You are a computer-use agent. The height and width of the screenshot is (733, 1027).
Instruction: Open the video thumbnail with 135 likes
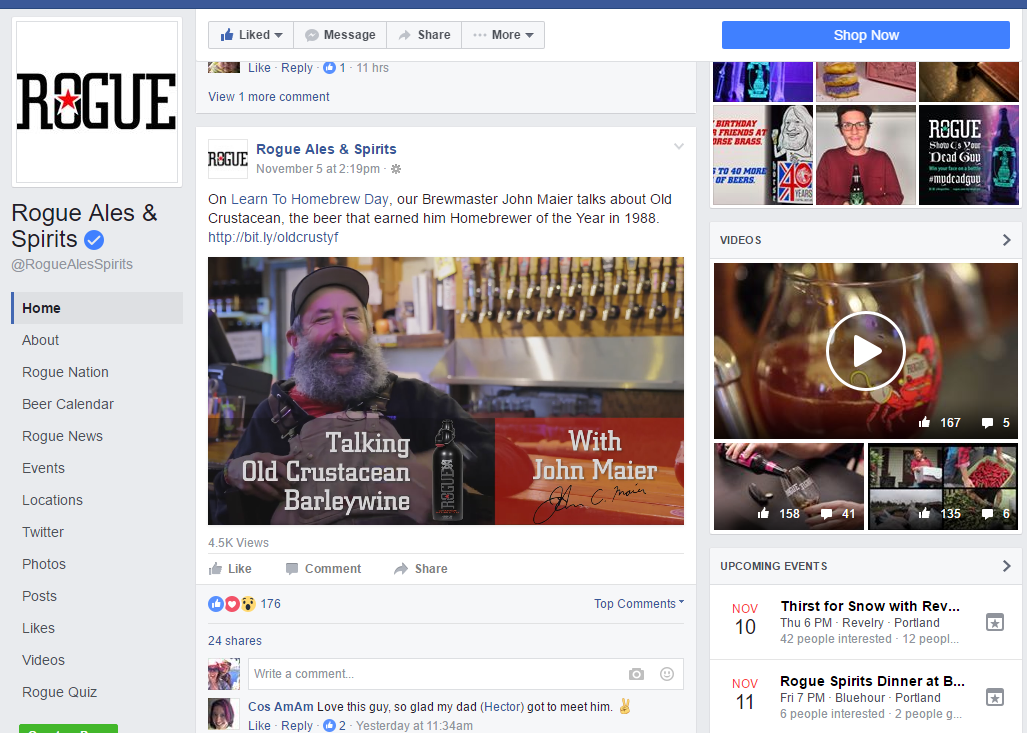click(x=943, y=486)
